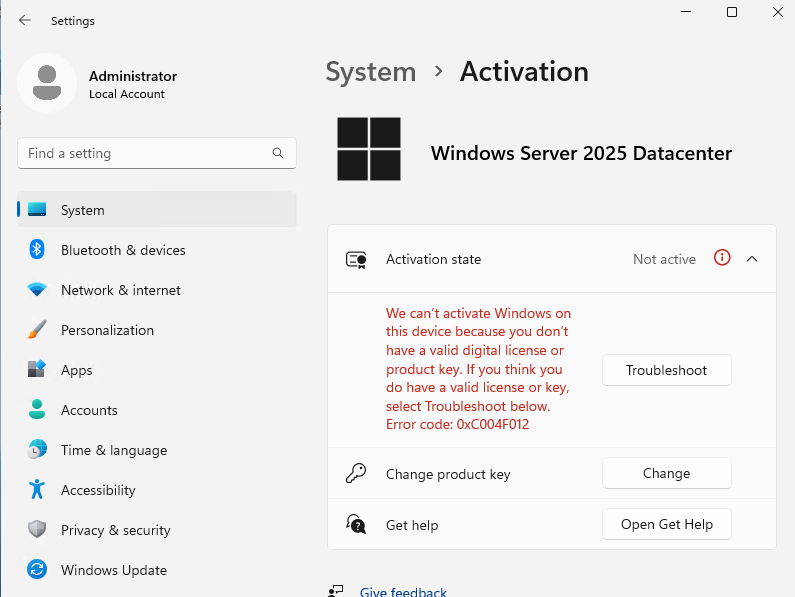Click the Accessibility figure icon
Image resolution: width=795 pixels, height=597 pixels.
(37, 489)
